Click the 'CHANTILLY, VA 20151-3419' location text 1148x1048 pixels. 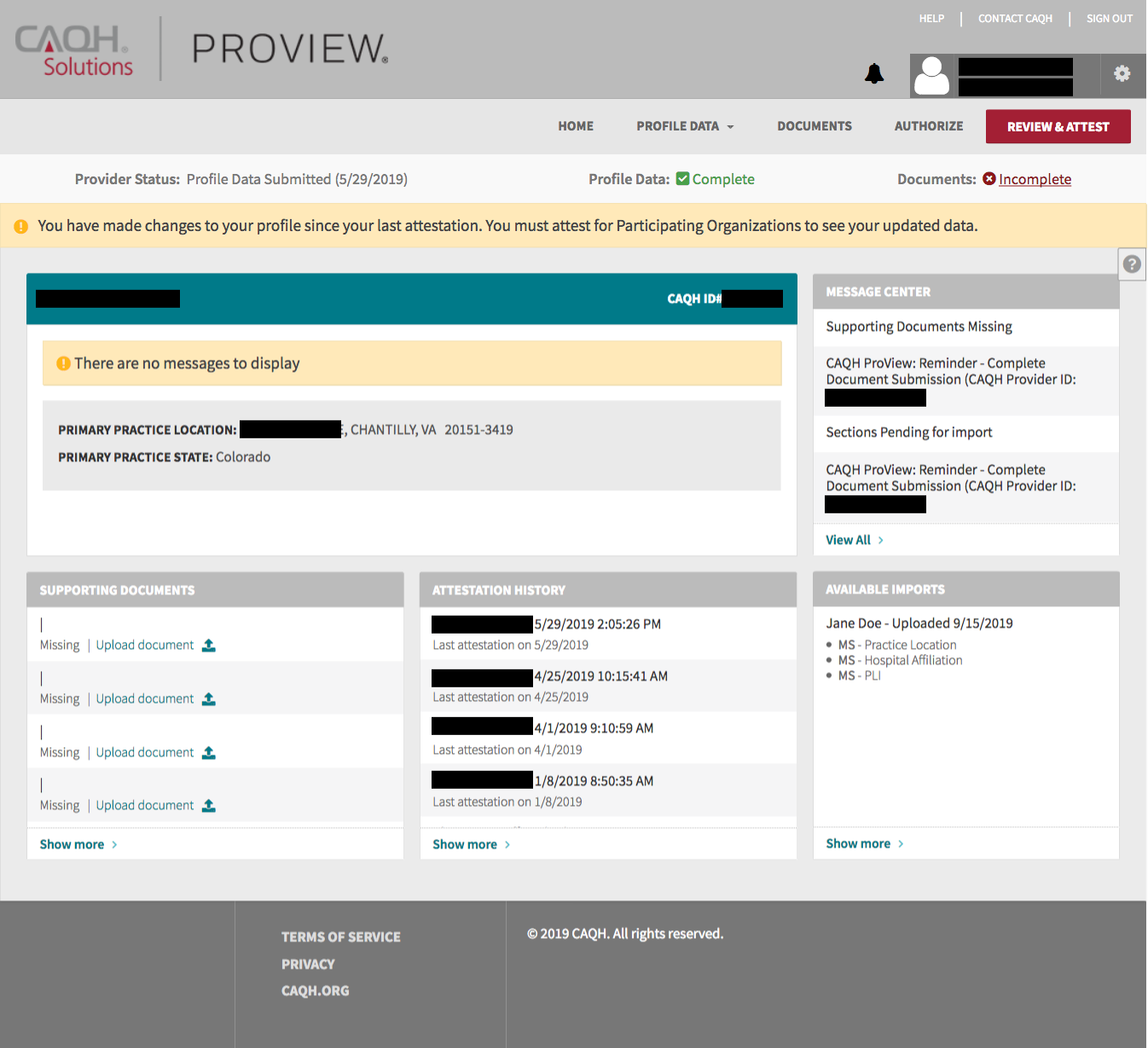point(432,430)
